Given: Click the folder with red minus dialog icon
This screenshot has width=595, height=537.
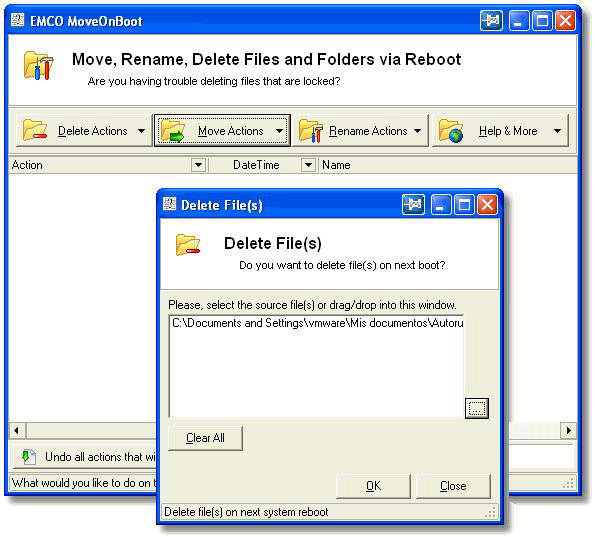Looking at the screenshot, I should [187, 245].
